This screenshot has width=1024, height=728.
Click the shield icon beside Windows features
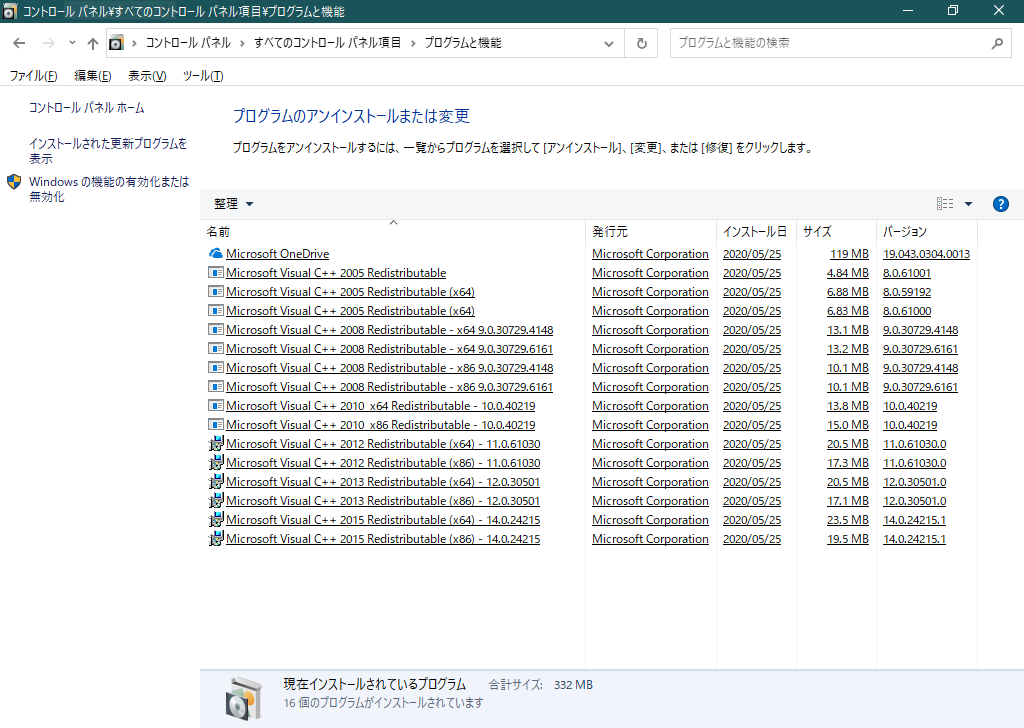pyautogui.click(x=14, y=182)
